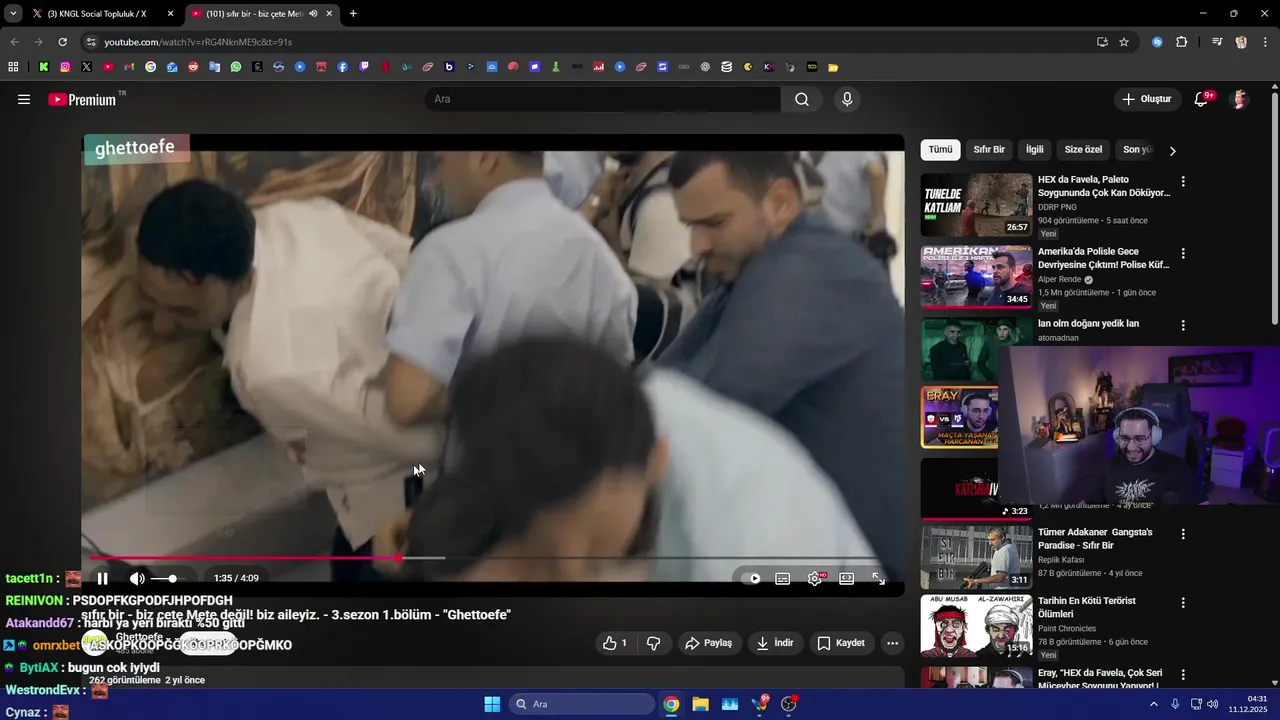Image resolution: width=1280 pixels, height=720 pixels.
Task: Click the address bar URL
Action: [198, 42]
